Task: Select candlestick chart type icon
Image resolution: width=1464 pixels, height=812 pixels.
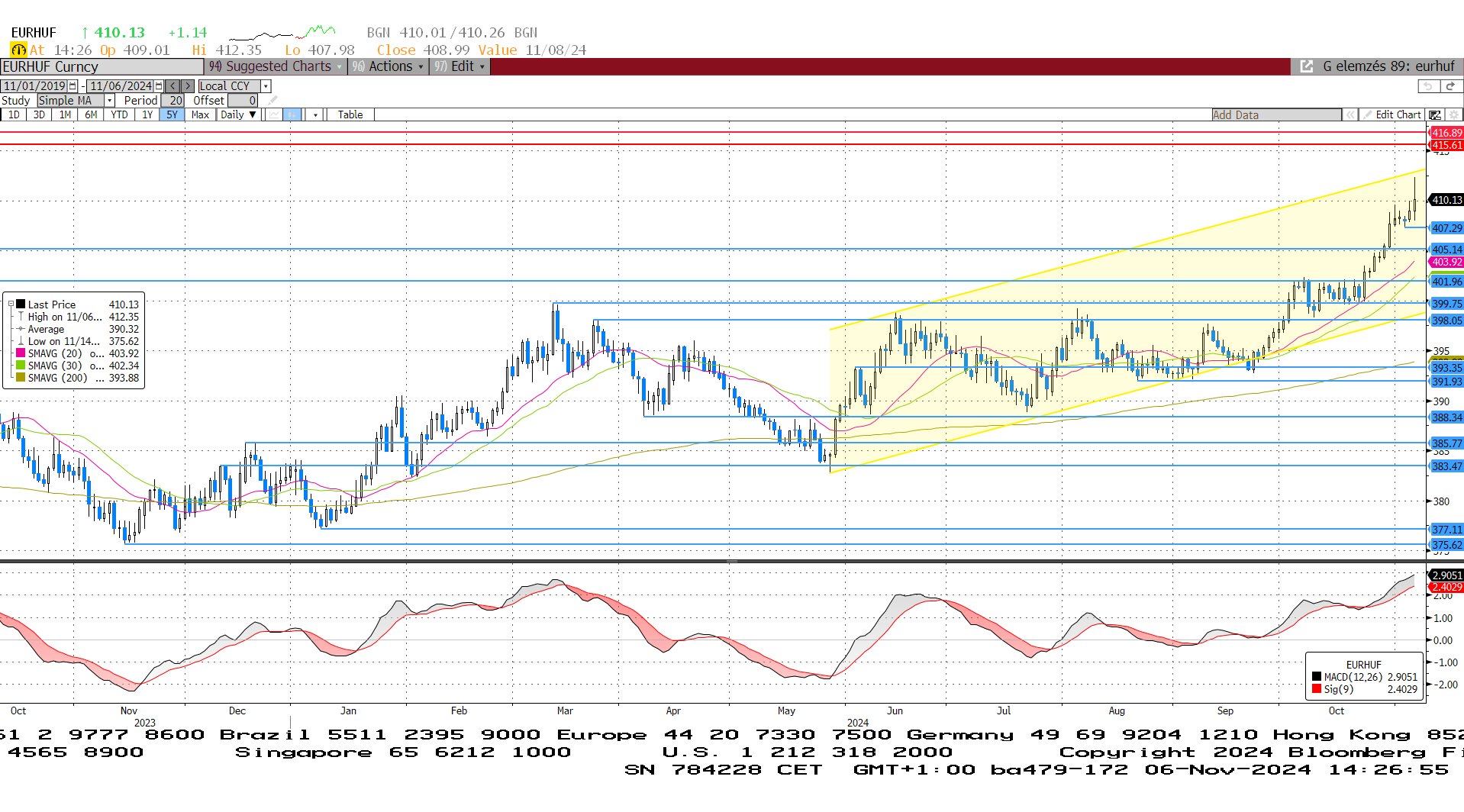Action: (x=292, y=114)
